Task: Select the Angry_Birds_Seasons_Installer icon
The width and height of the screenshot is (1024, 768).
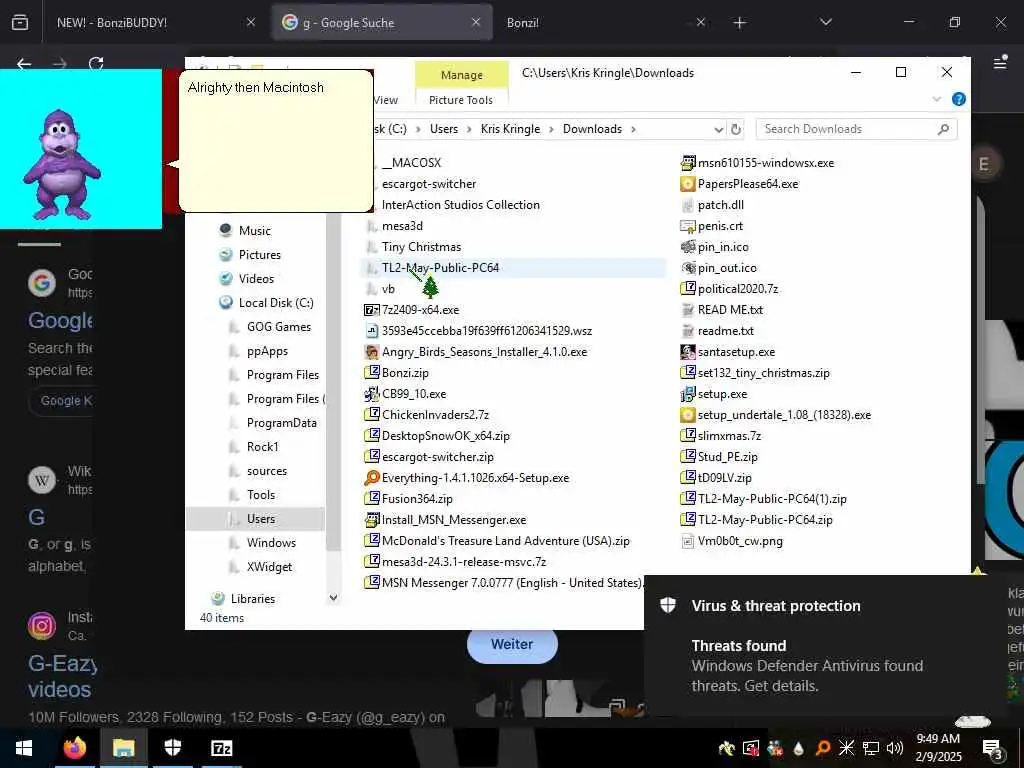Action: point(372,352)
